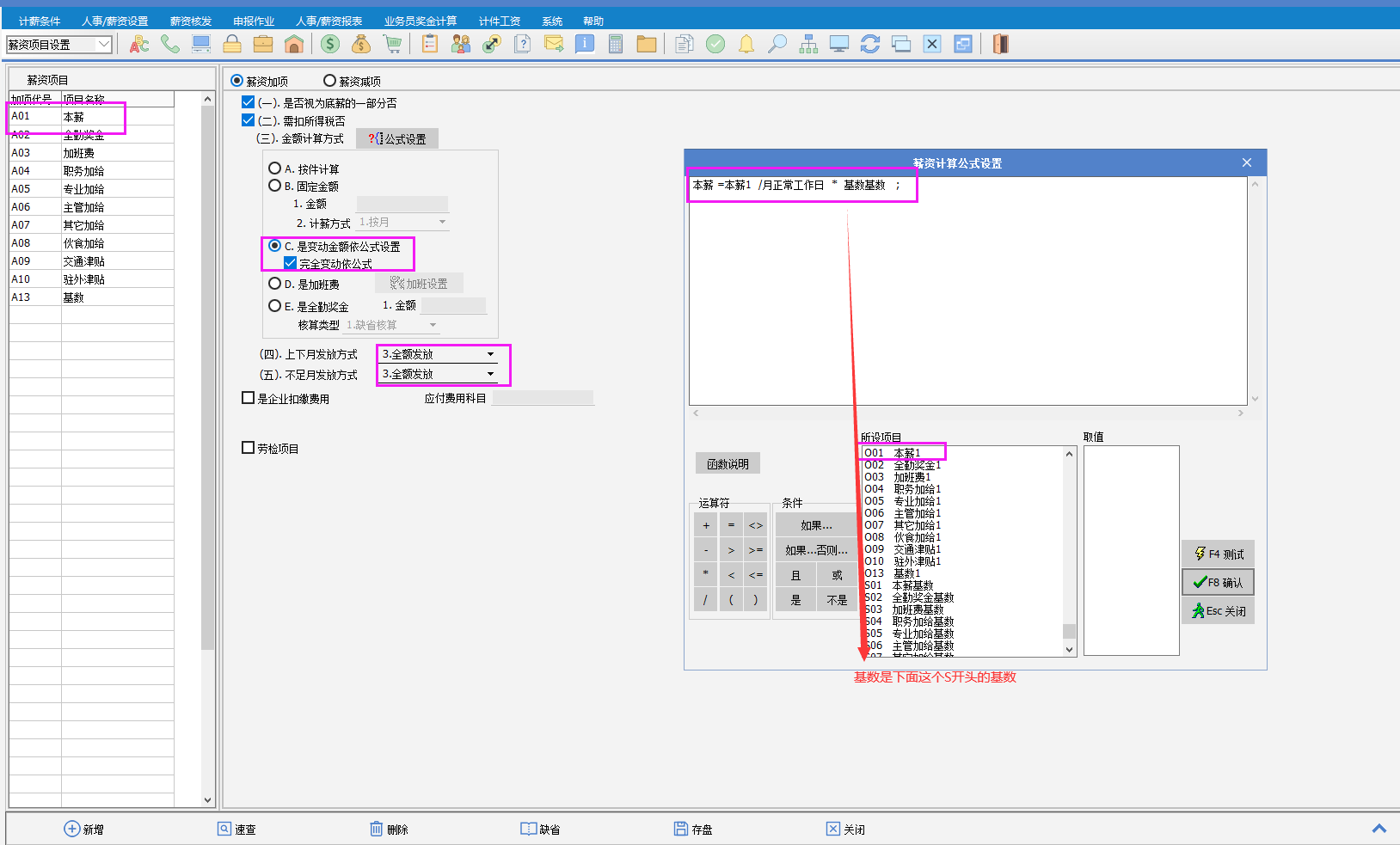The image size is (1400, 845).
Task: Click the copy documents toolbar icon
Action: (685, 44)
